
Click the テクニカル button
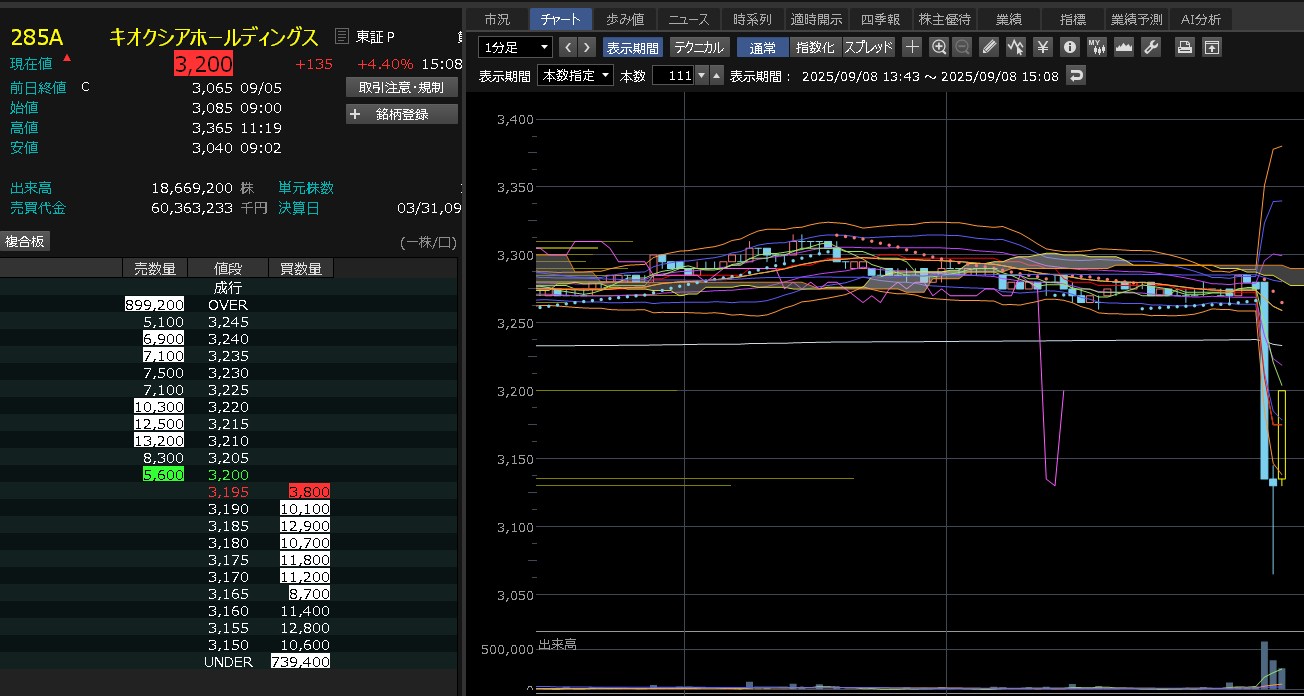click(x=699, y=47)
